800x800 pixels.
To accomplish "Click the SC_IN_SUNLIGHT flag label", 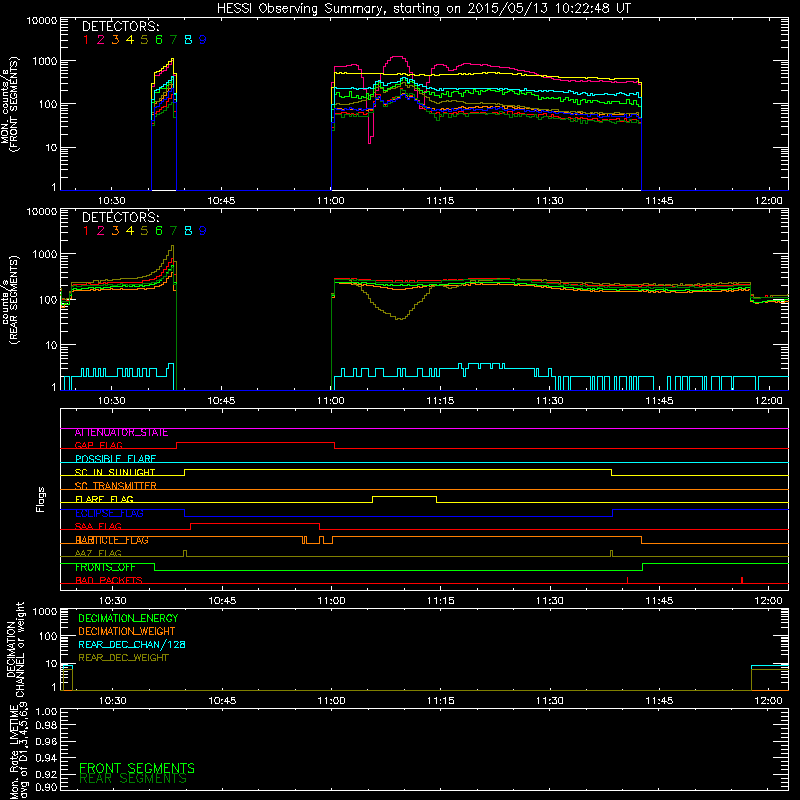I will point(115,472).
